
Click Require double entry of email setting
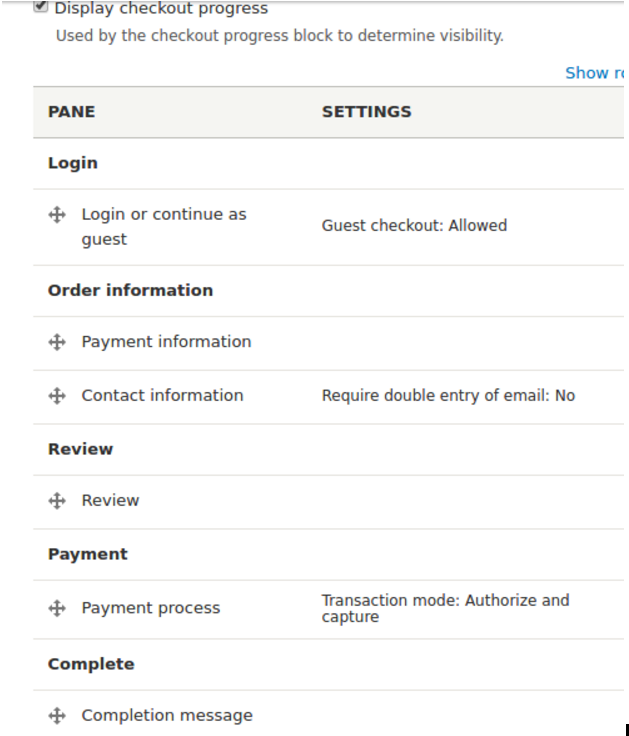point(448,396)
